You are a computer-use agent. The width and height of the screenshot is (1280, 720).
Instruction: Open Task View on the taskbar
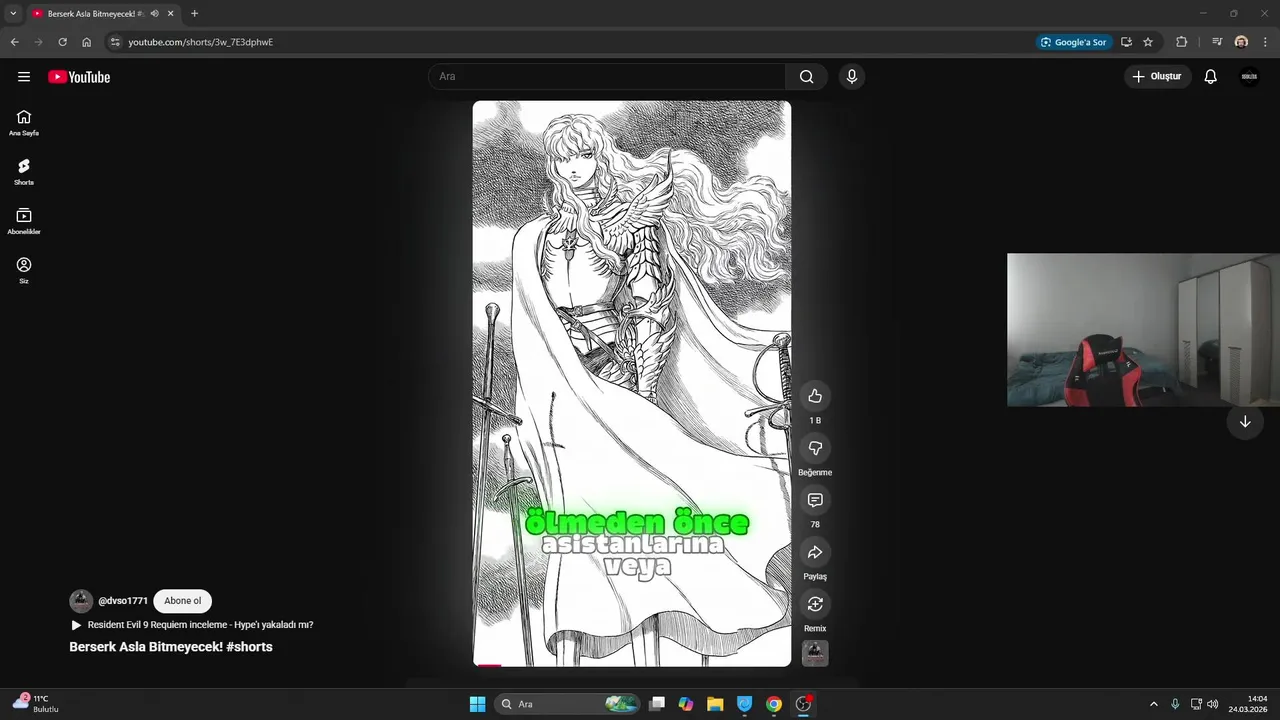click(657, 704)
